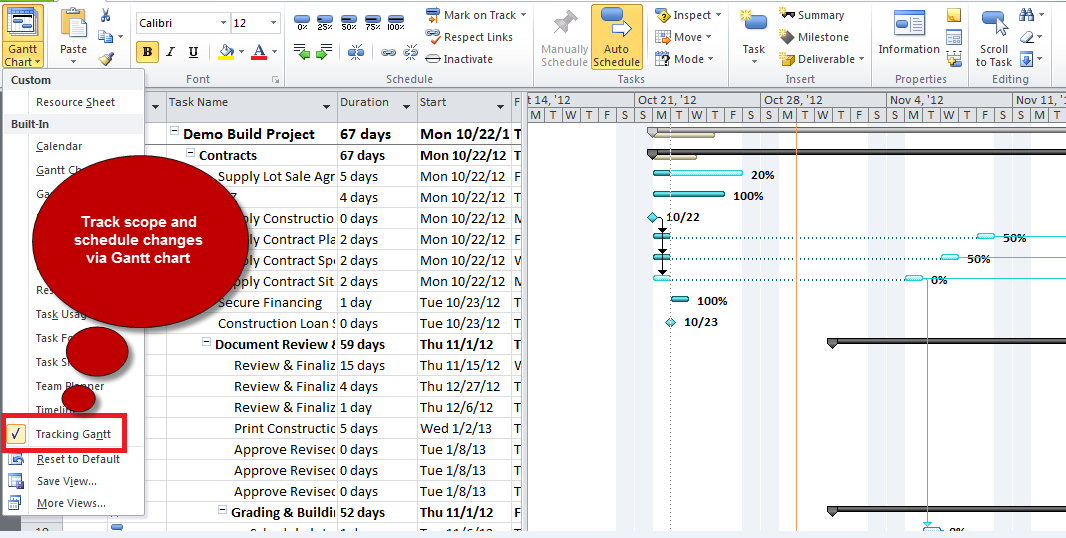
Task: Open the font size 12 dropdown
Action: coord(273,23)
